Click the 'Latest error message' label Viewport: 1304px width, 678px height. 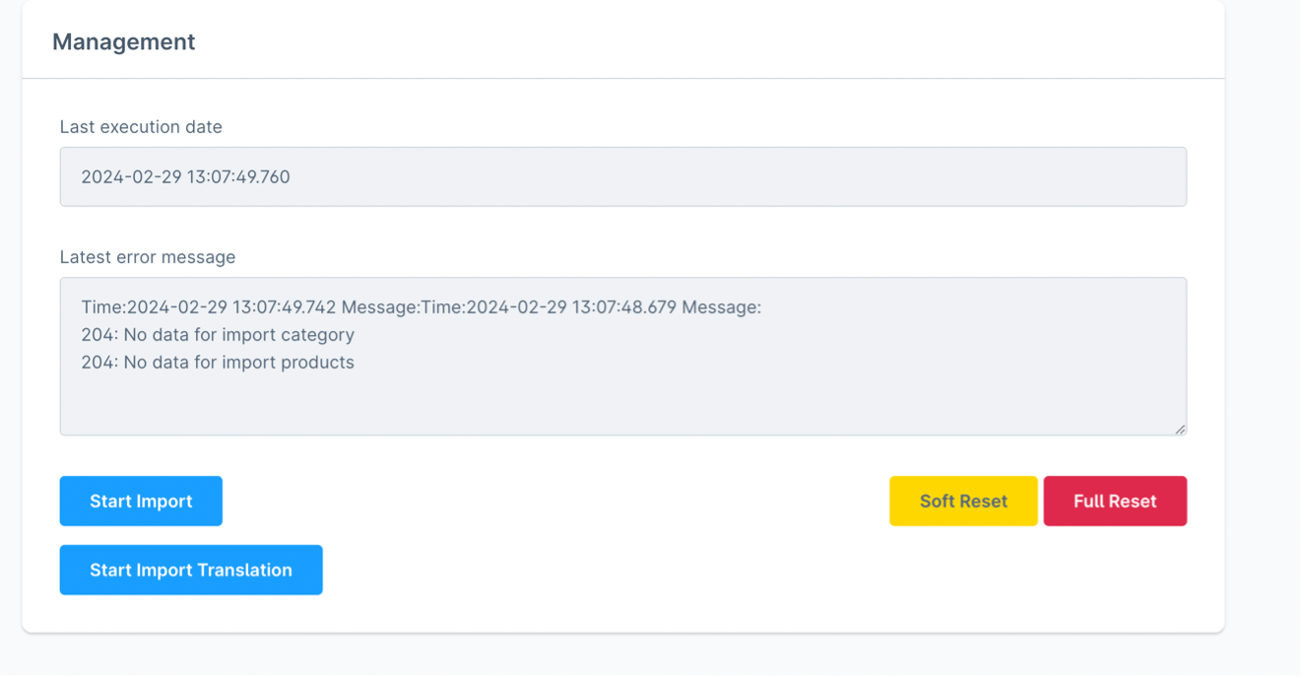coord(147,257)
